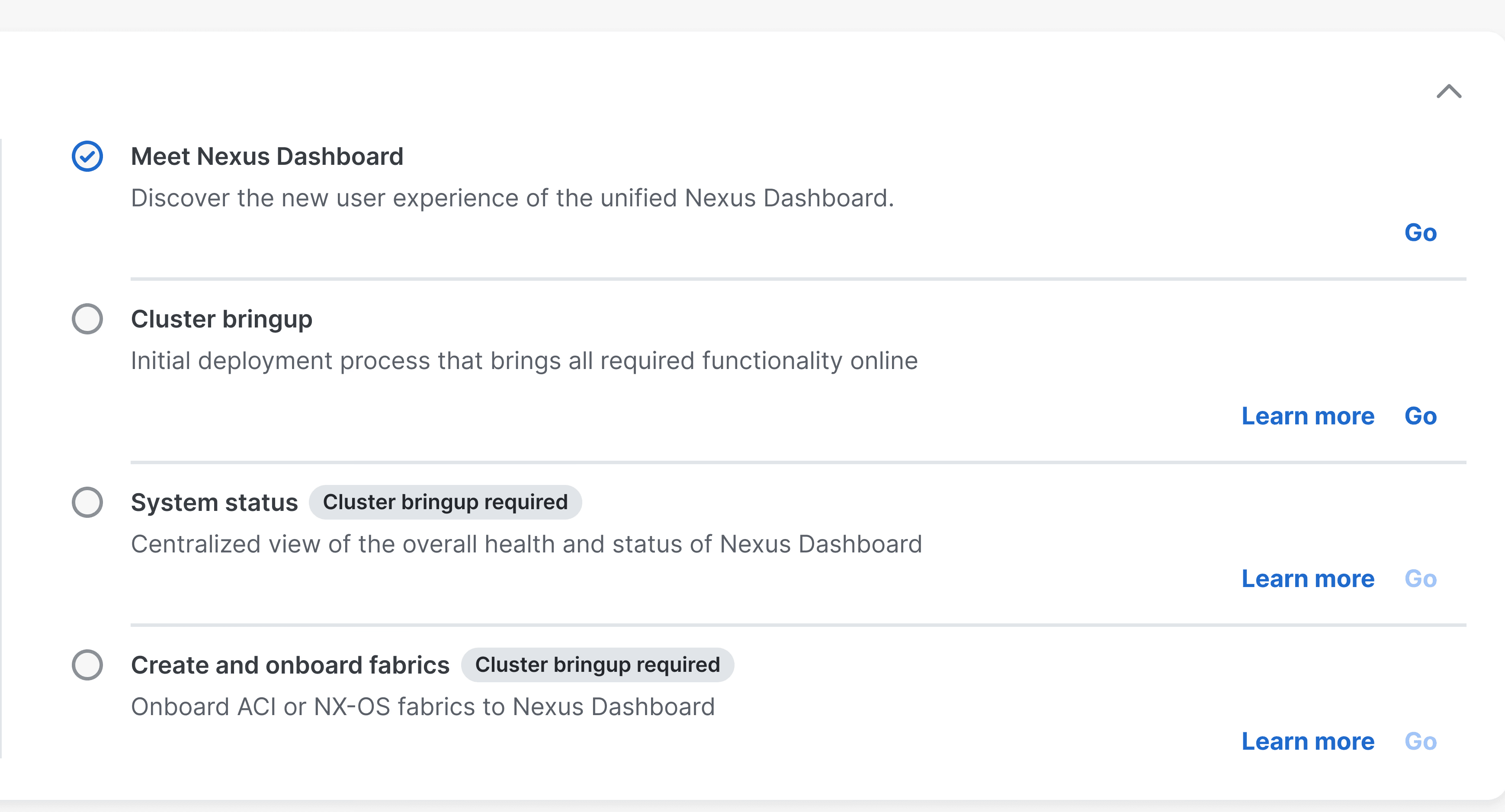Click Go for Meet Nexus Dashboard
Image resolution: width=1505 pixels, height=812 pixels.
(1420, 232)
